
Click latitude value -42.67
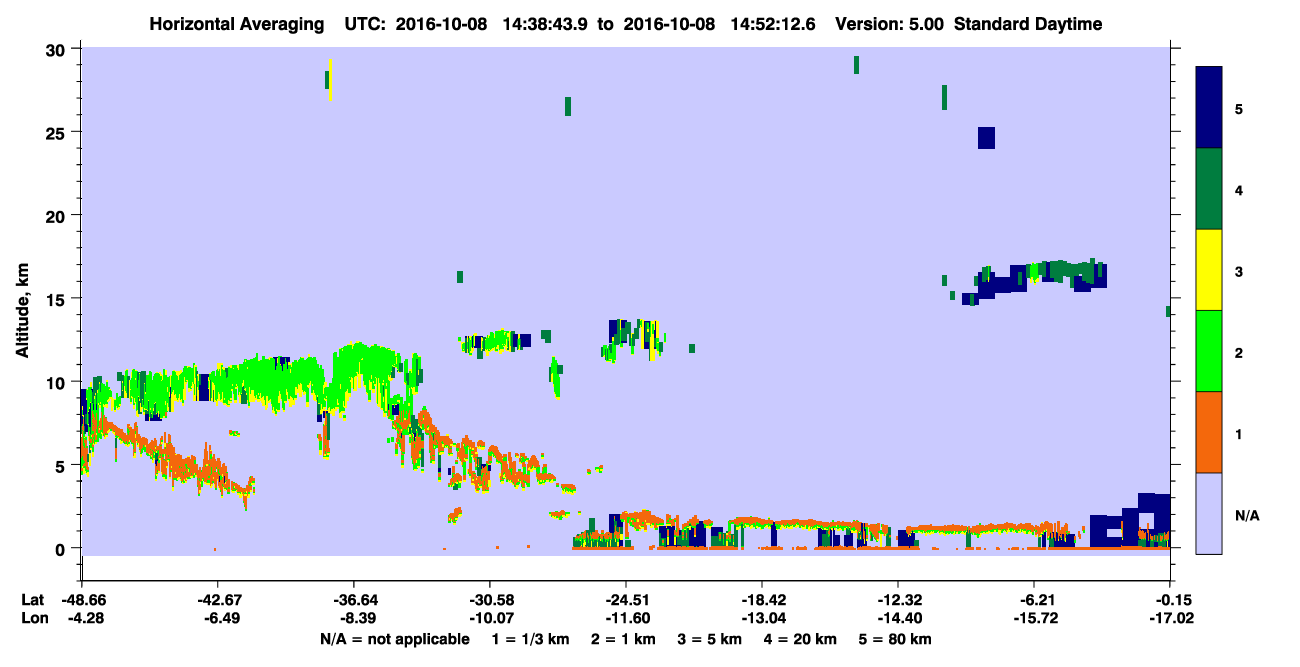(x=217, y=600)
